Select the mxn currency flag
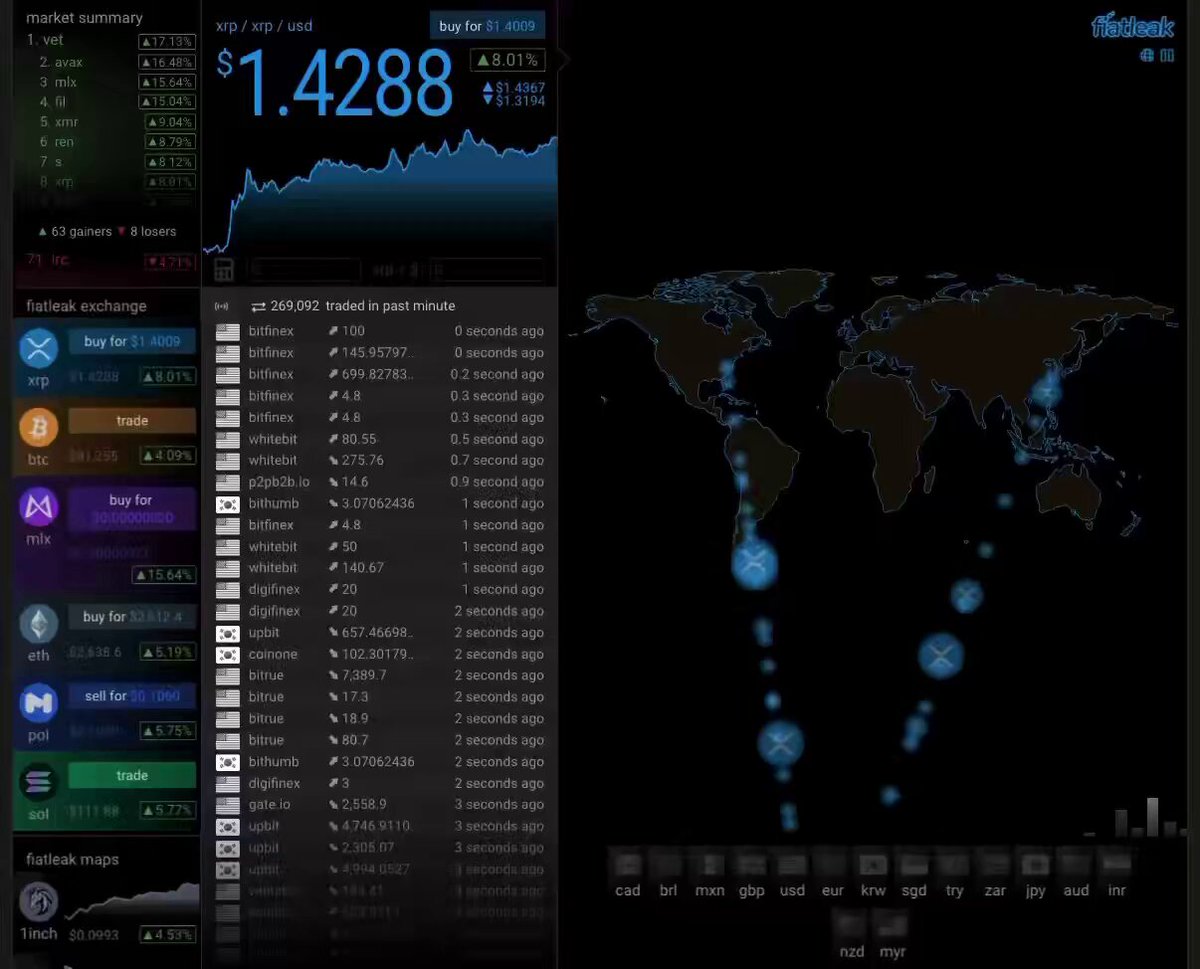The height and width of the screenshot is (969, 1200). [710, 865]
